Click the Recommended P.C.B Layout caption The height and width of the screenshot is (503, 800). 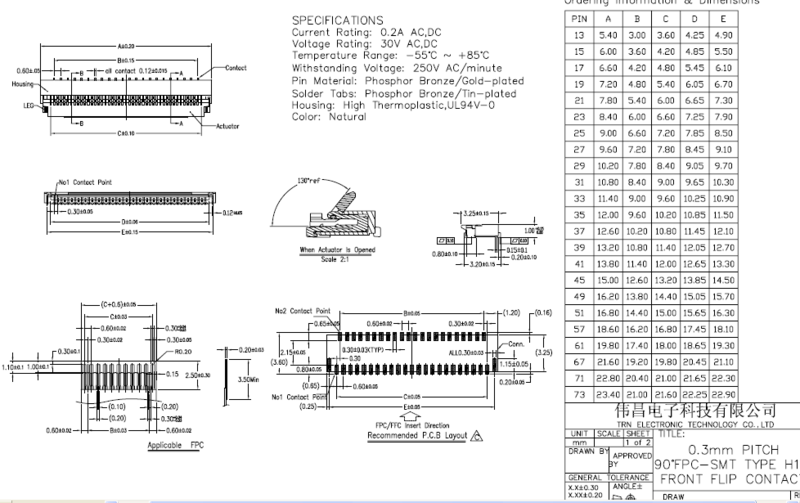(x=417, y=435)
